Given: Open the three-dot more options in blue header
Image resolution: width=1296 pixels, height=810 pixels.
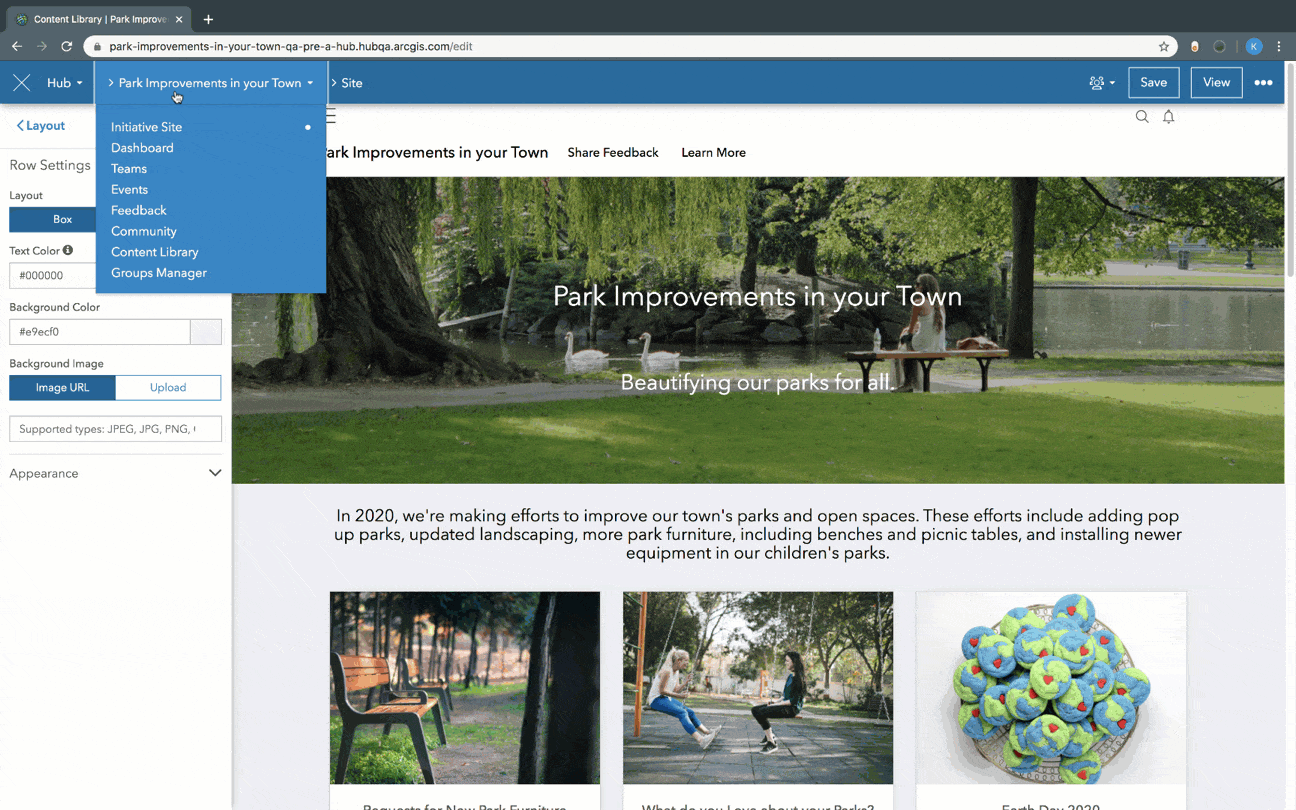Looking at the screenshot, I should point(1264,83).
